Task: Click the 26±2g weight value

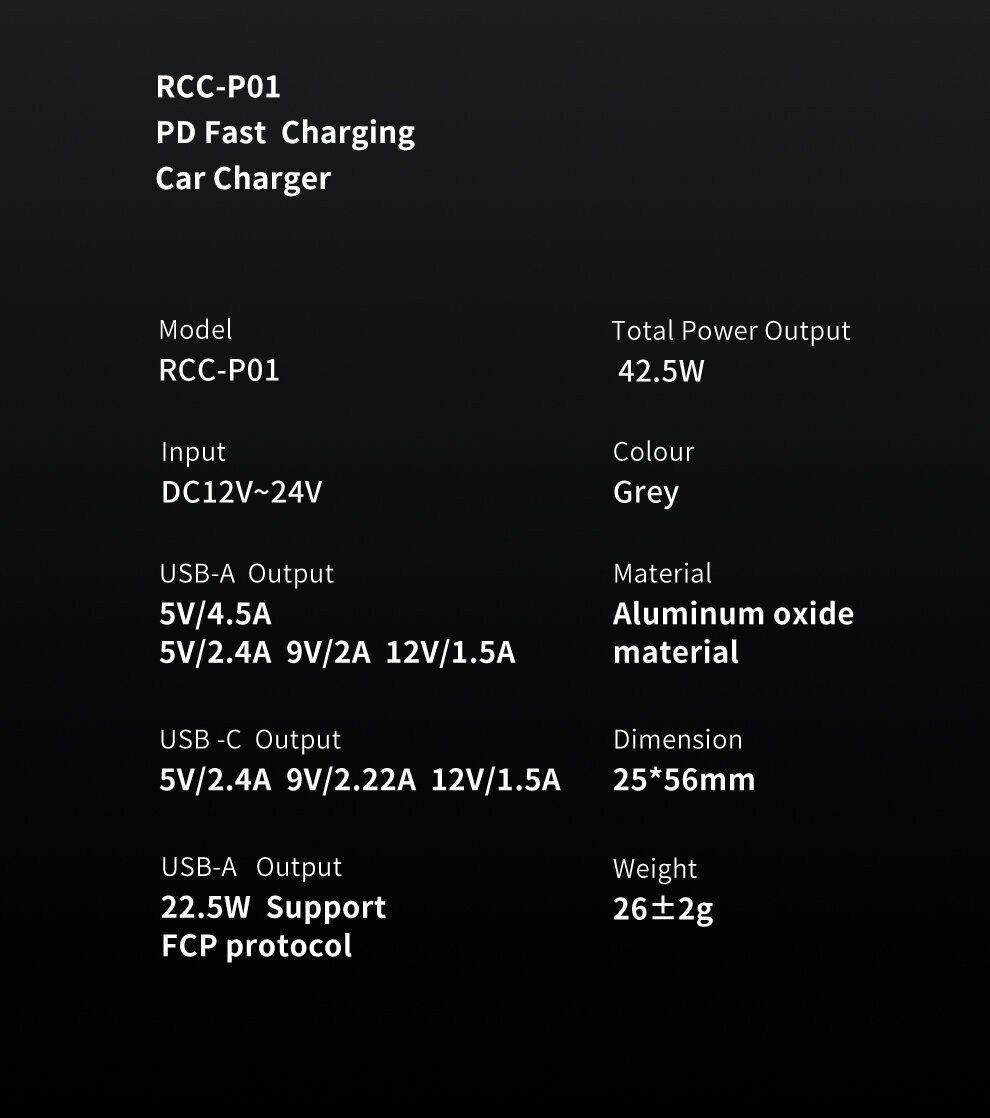Action: point(663,910)
